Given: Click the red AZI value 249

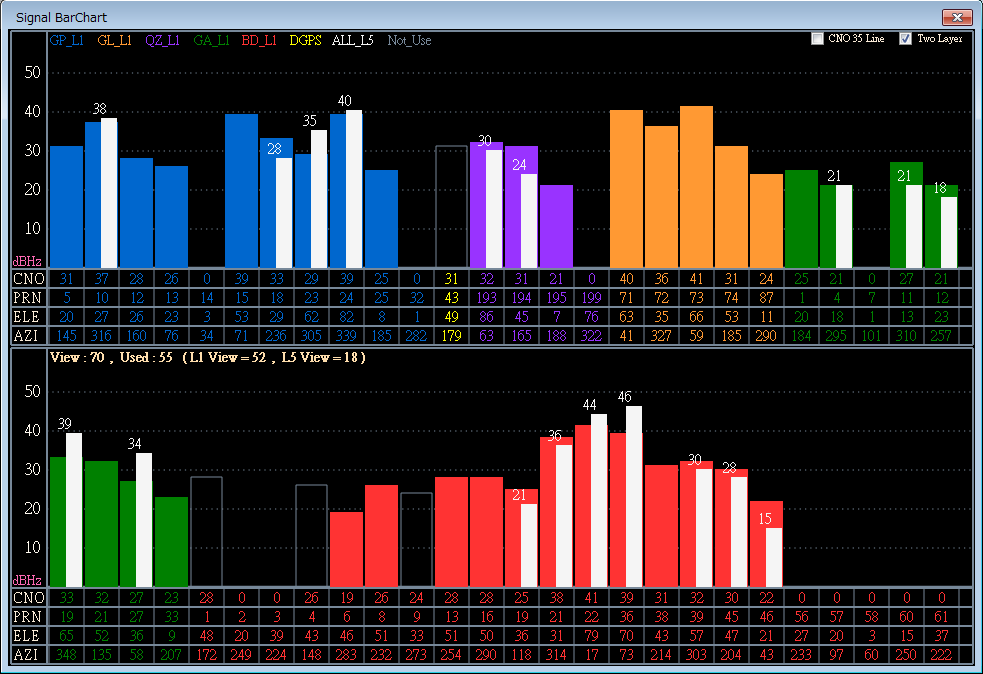Looking at the screenshot, I should [241, 655].
